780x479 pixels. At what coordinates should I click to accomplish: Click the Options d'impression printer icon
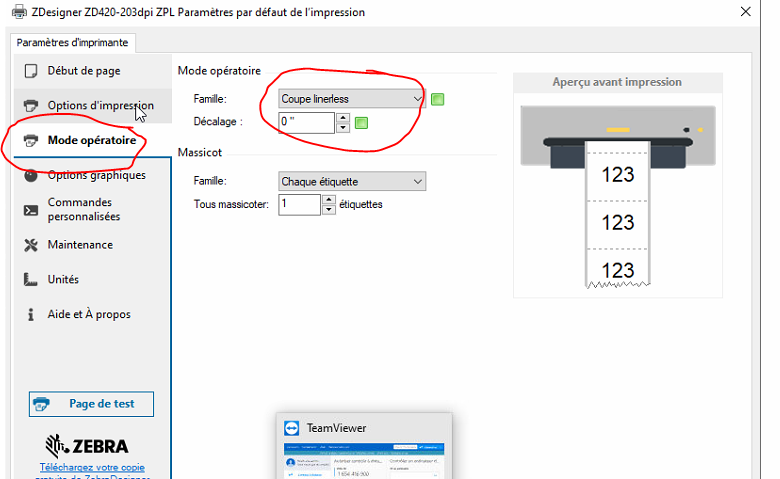30,106
